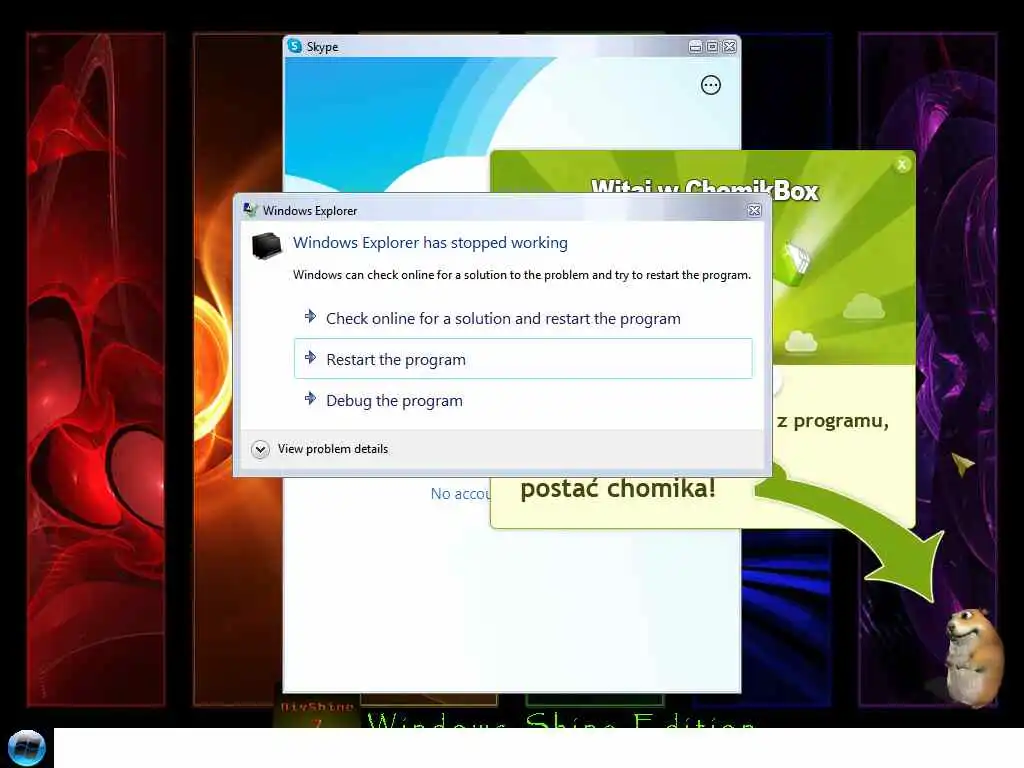Open Skype more options ellipsis button
The height and width of the screenshot is (768, 1024).
711,85
